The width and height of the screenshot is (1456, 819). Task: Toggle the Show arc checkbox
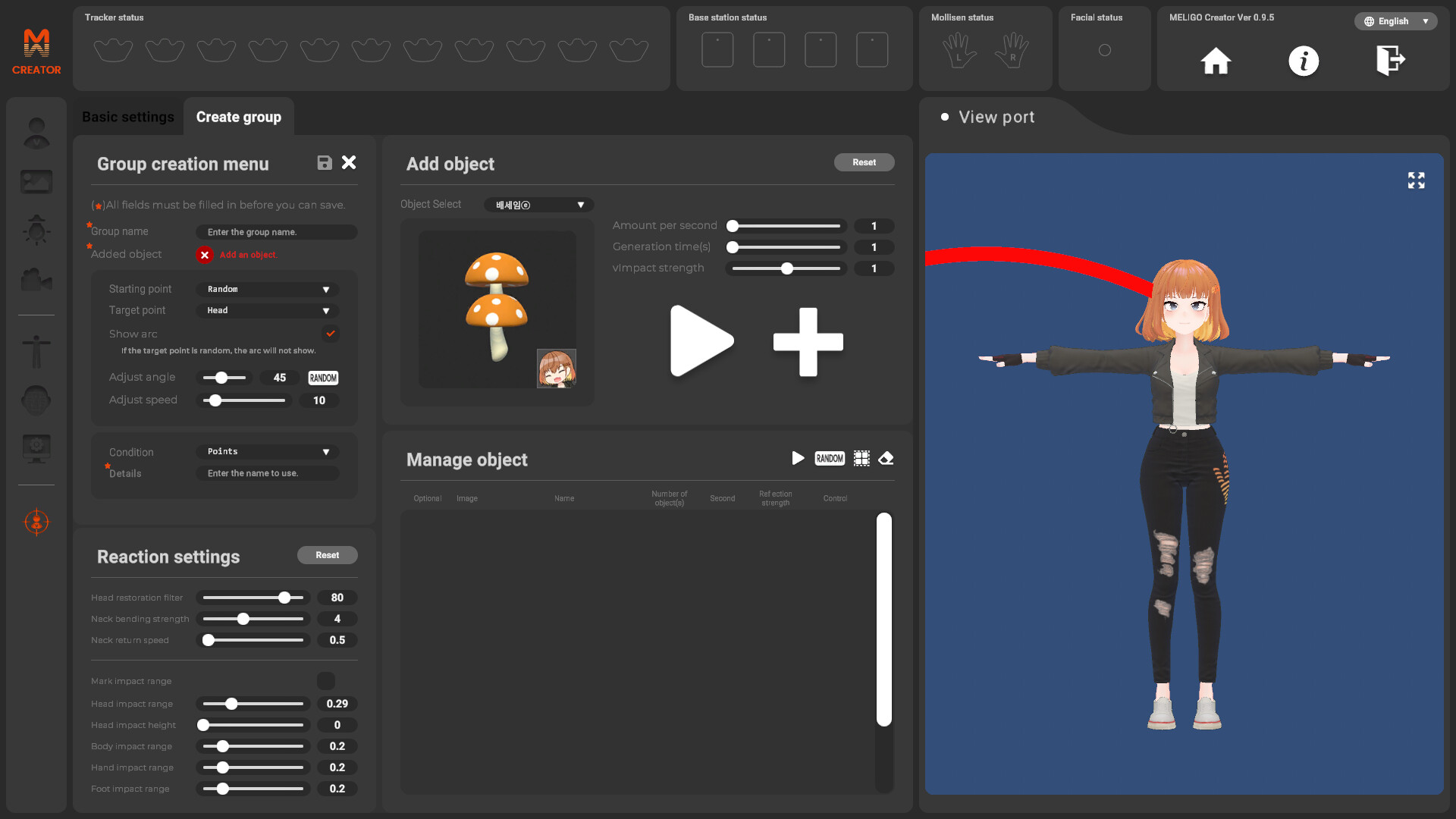331,334
